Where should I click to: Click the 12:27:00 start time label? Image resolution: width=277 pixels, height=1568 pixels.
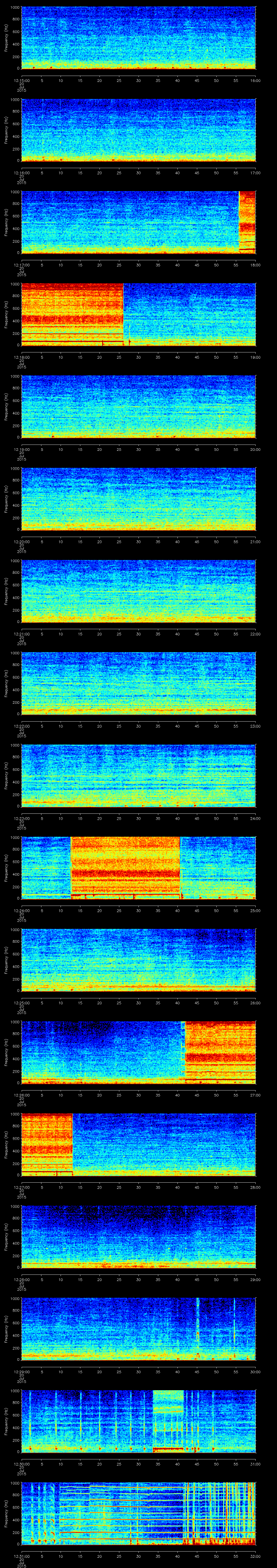[x=21, y=1187]
